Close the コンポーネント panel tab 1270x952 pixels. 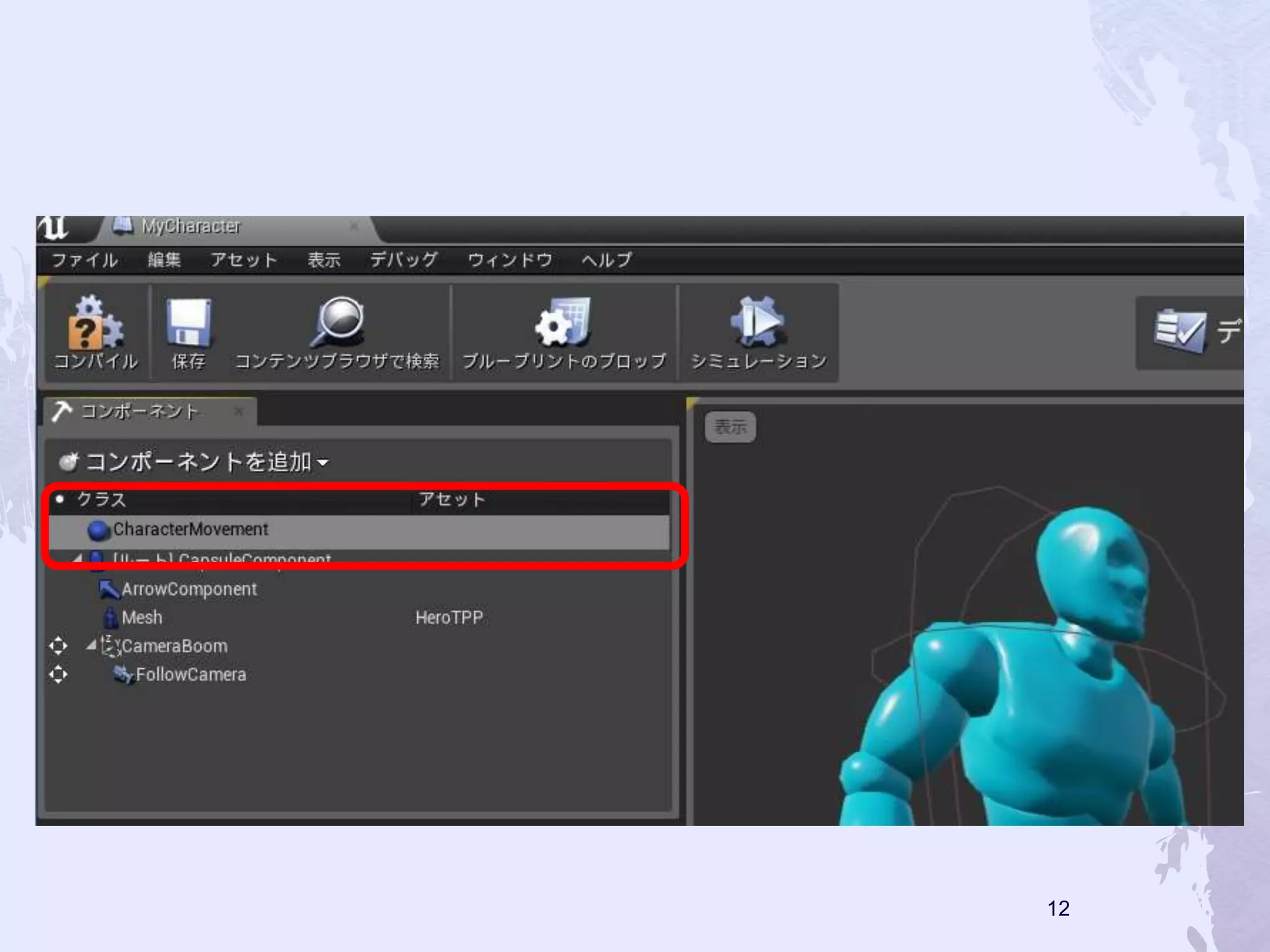click(239, 412)
